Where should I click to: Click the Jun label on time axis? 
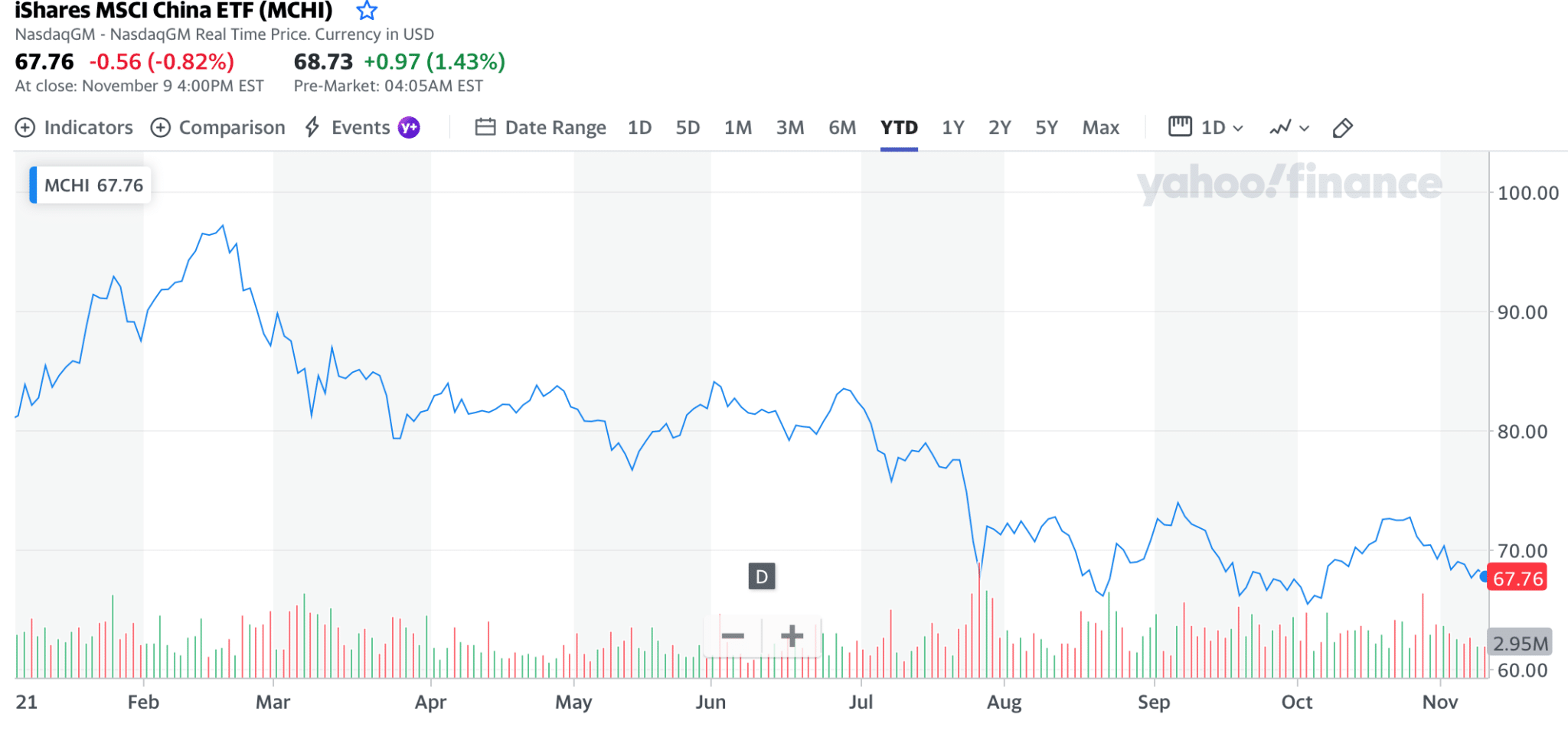710,702
